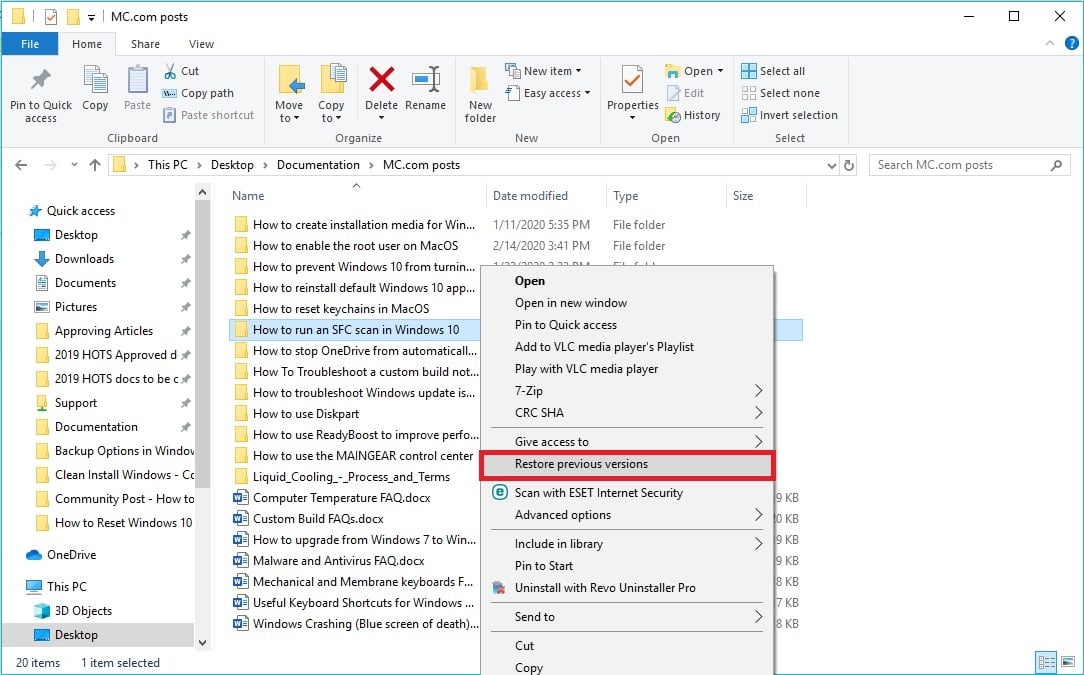Image resolution: width=1084 pixels, height=675 pixels.
Task: Click the History icon in the Open group
Action: pos(673,115)
